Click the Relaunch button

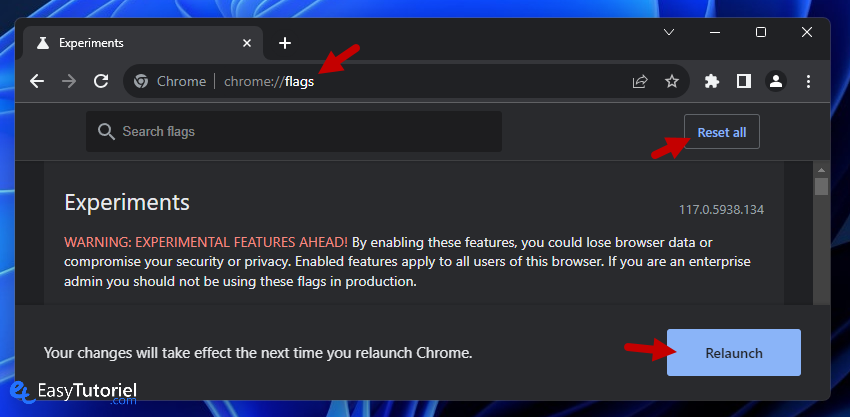click(733, 352)
